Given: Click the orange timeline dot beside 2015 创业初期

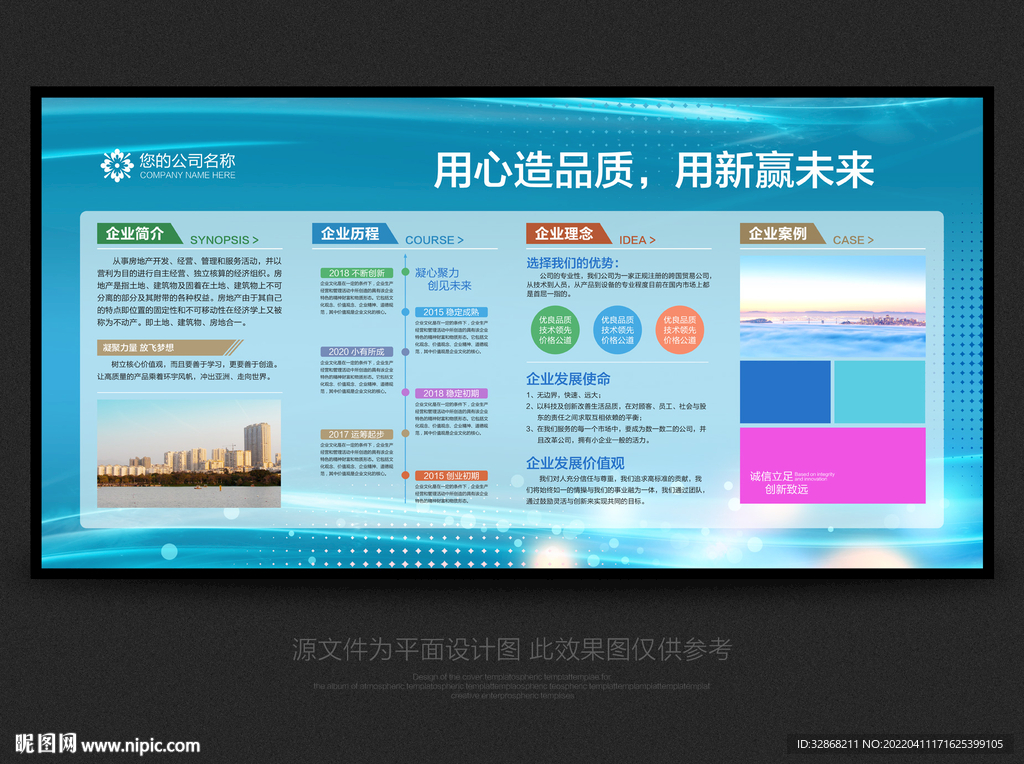Looking at the screenshot, I should (x=405, y=475).
